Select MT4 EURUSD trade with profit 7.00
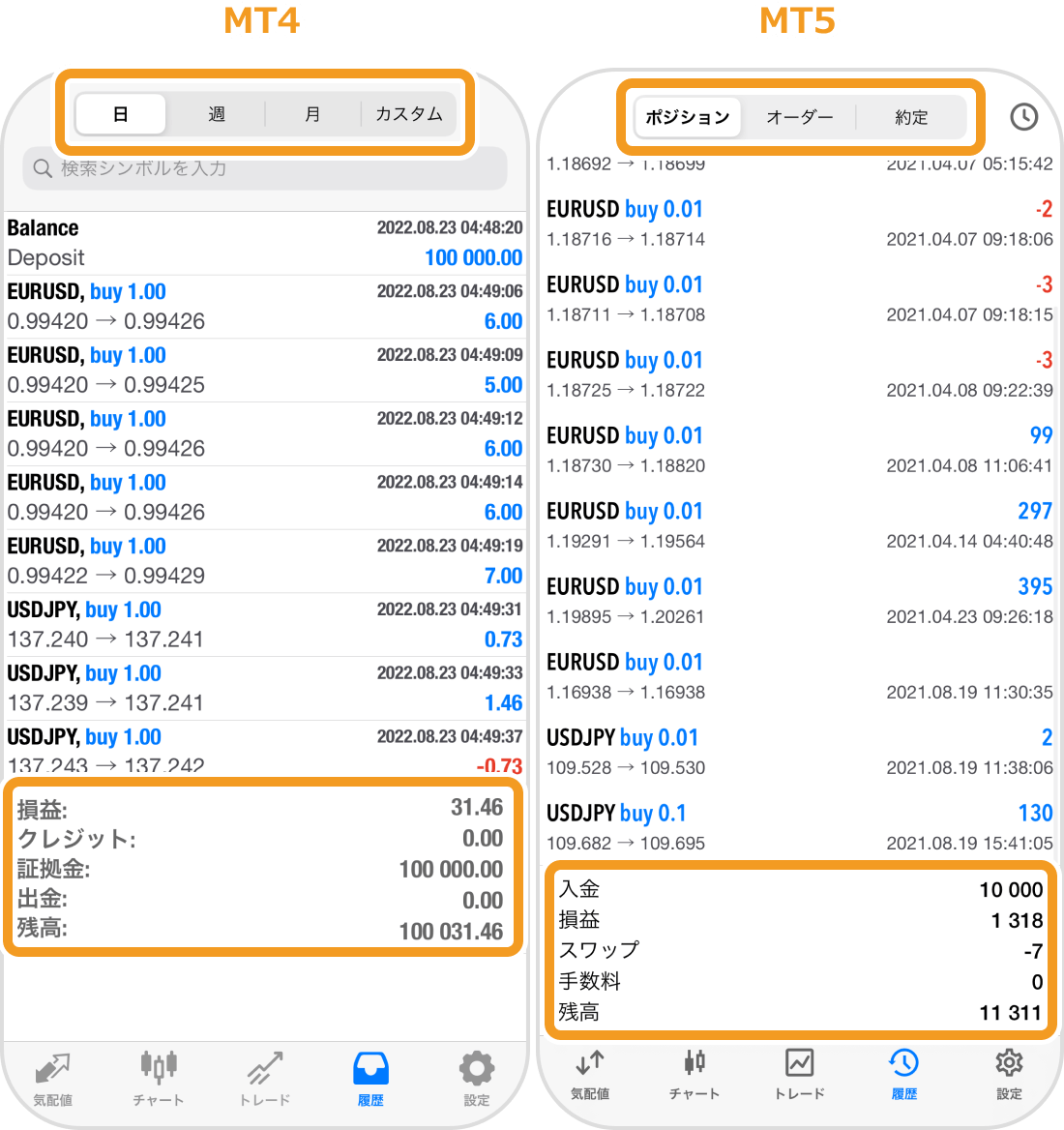Screen dimensions: 1064x1130 [265, 561]
